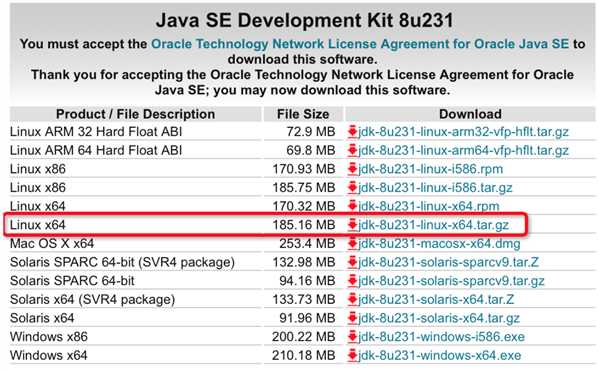
Task: Download the jdk-8u231-linux-i586.tar.gz link
Action: 435,188
